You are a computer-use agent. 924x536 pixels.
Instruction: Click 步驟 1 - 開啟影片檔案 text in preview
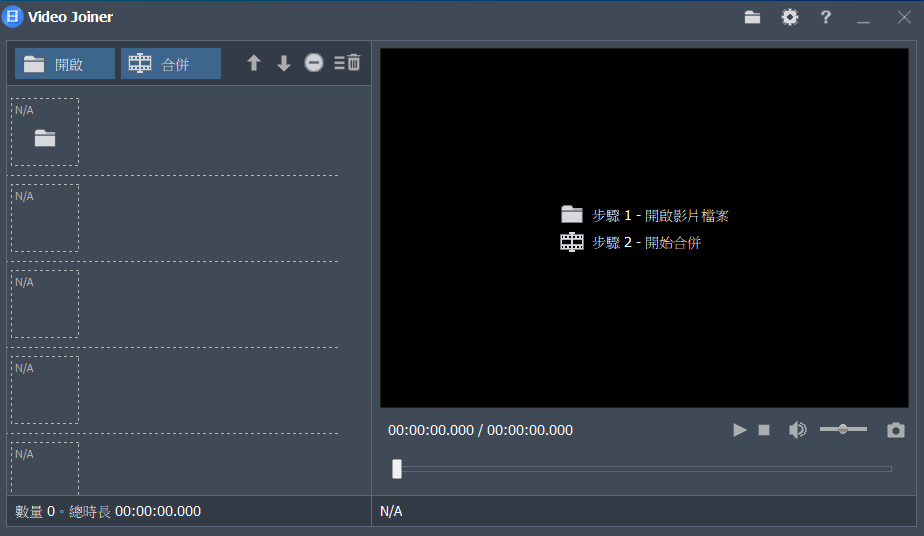pyautogui.click(x=661, y=216)
